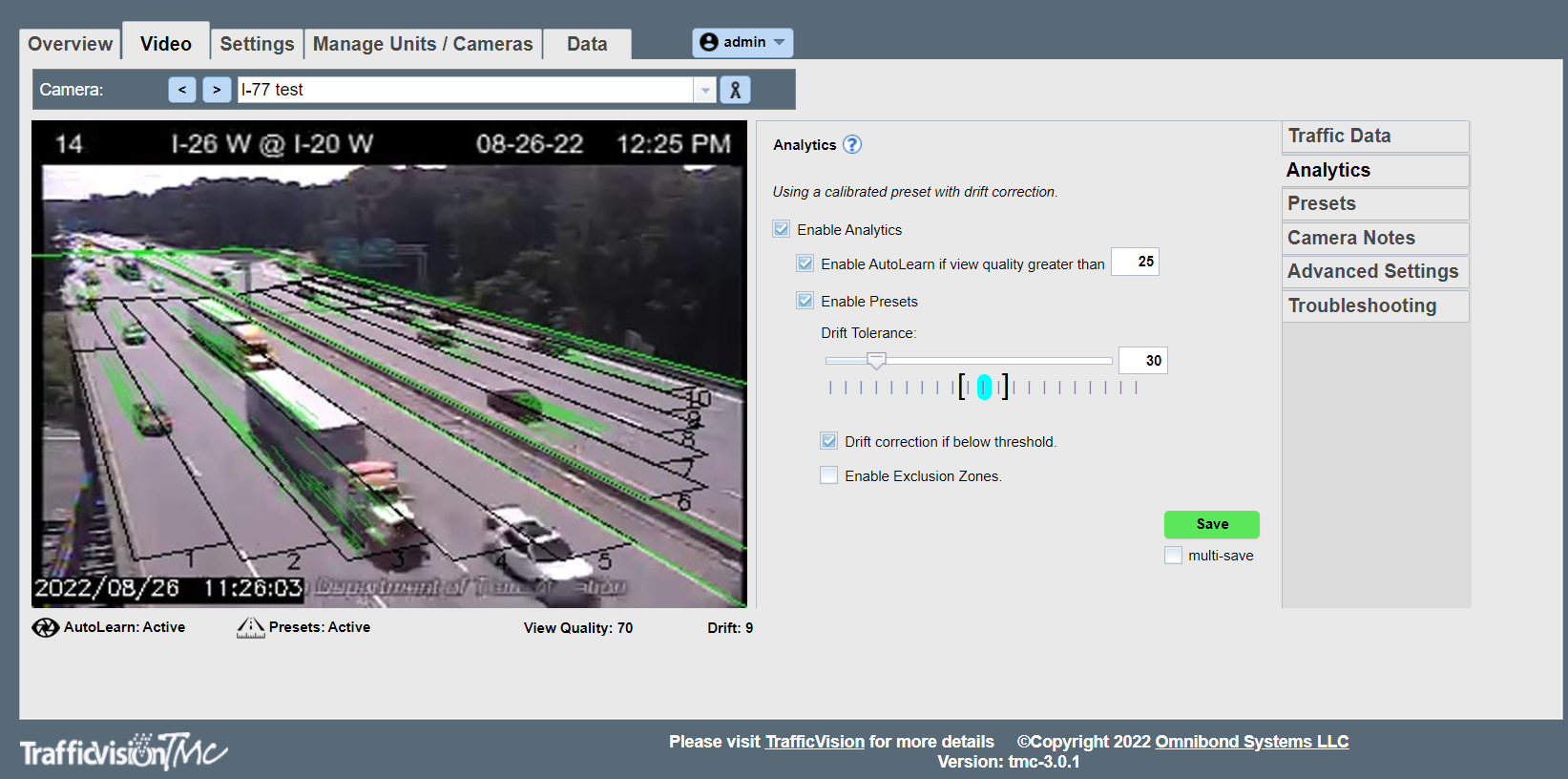
Task: Switch to the Overview tab
Action: (x=70, y=44)
